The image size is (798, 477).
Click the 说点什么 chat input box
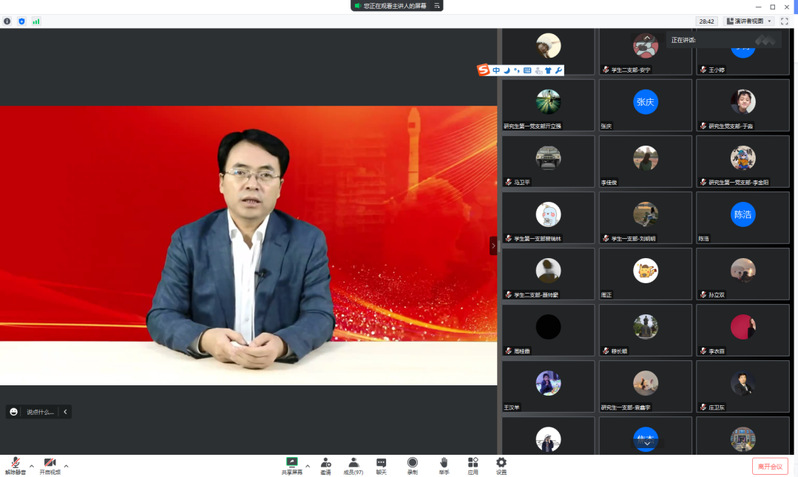tap(40, 412)
